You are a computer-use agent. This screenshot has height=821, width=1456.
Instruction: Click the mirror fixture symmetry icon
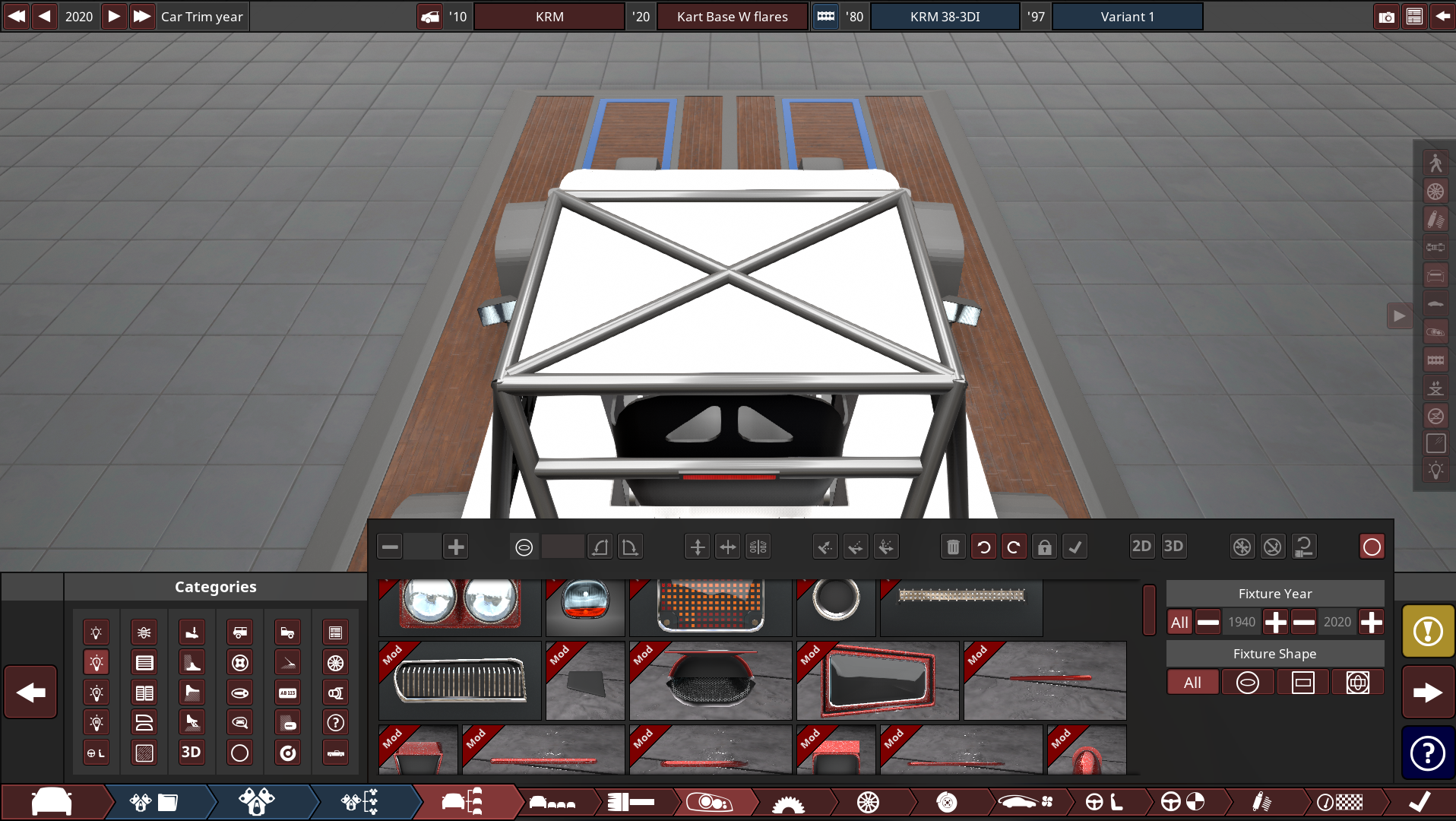pos(758,547)
